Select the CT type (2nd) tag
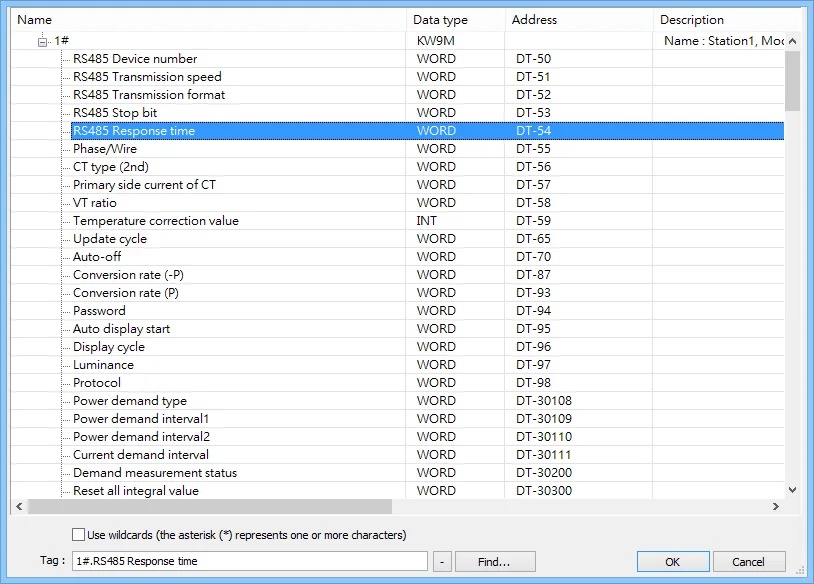Screen dimensions: 814x584 click(x=111, y=167)
